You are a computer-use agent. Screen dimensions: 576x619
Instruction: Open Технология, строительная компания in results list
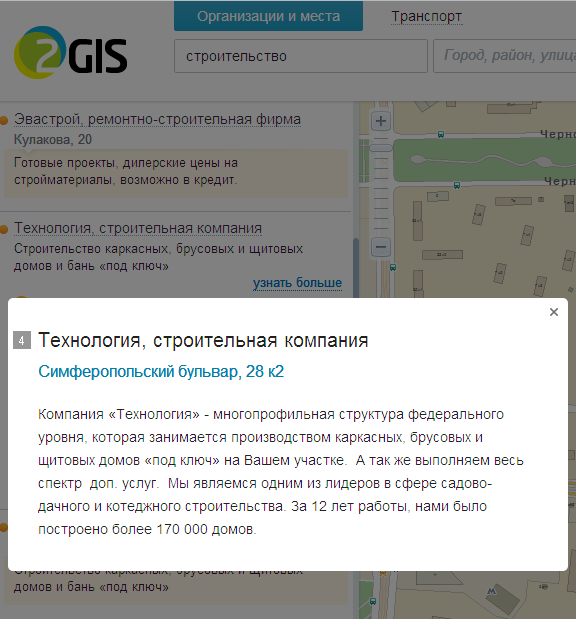tap(138, 228)
